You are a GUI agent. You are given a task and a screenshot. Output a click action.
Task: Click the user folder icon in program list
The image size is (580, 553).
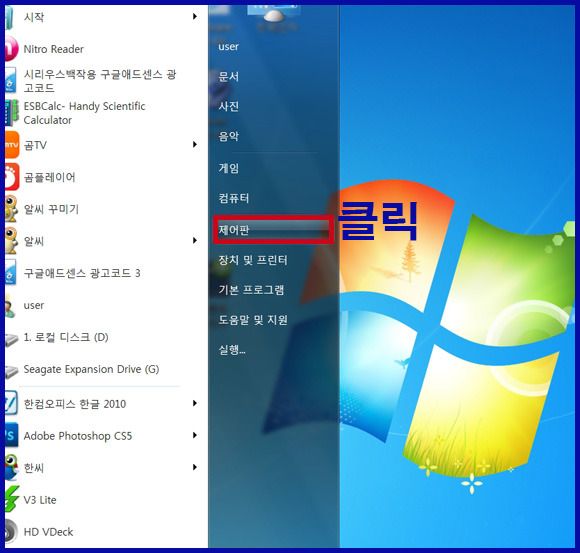click(10, 305)
